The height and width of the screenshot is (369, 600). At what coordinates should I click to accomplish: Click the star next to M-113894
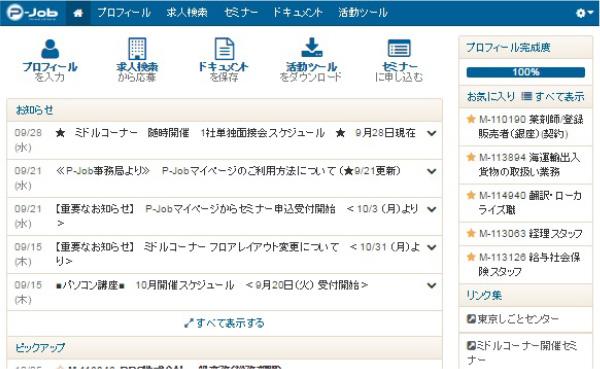tap(471, 157)
